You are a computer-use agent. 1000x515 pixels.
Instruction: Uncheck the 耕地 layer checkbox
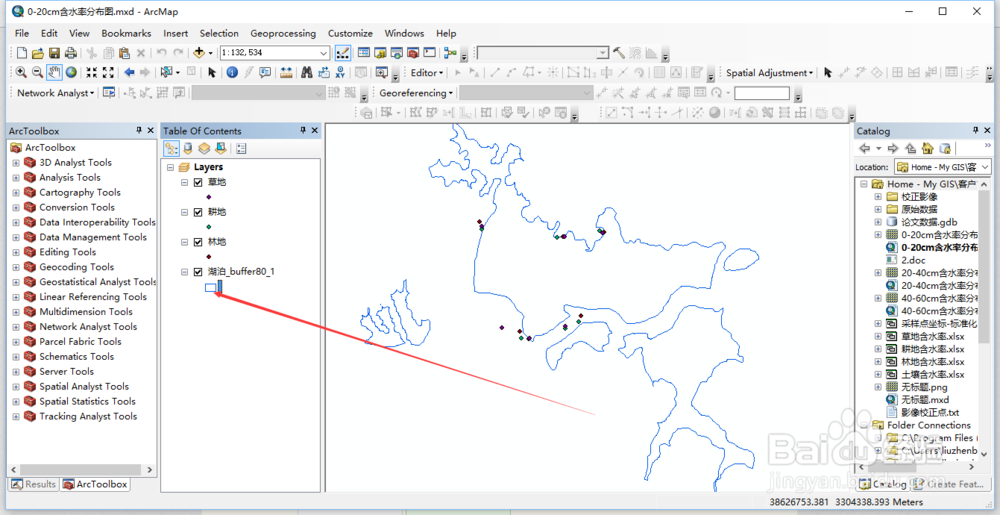point(198,212)
